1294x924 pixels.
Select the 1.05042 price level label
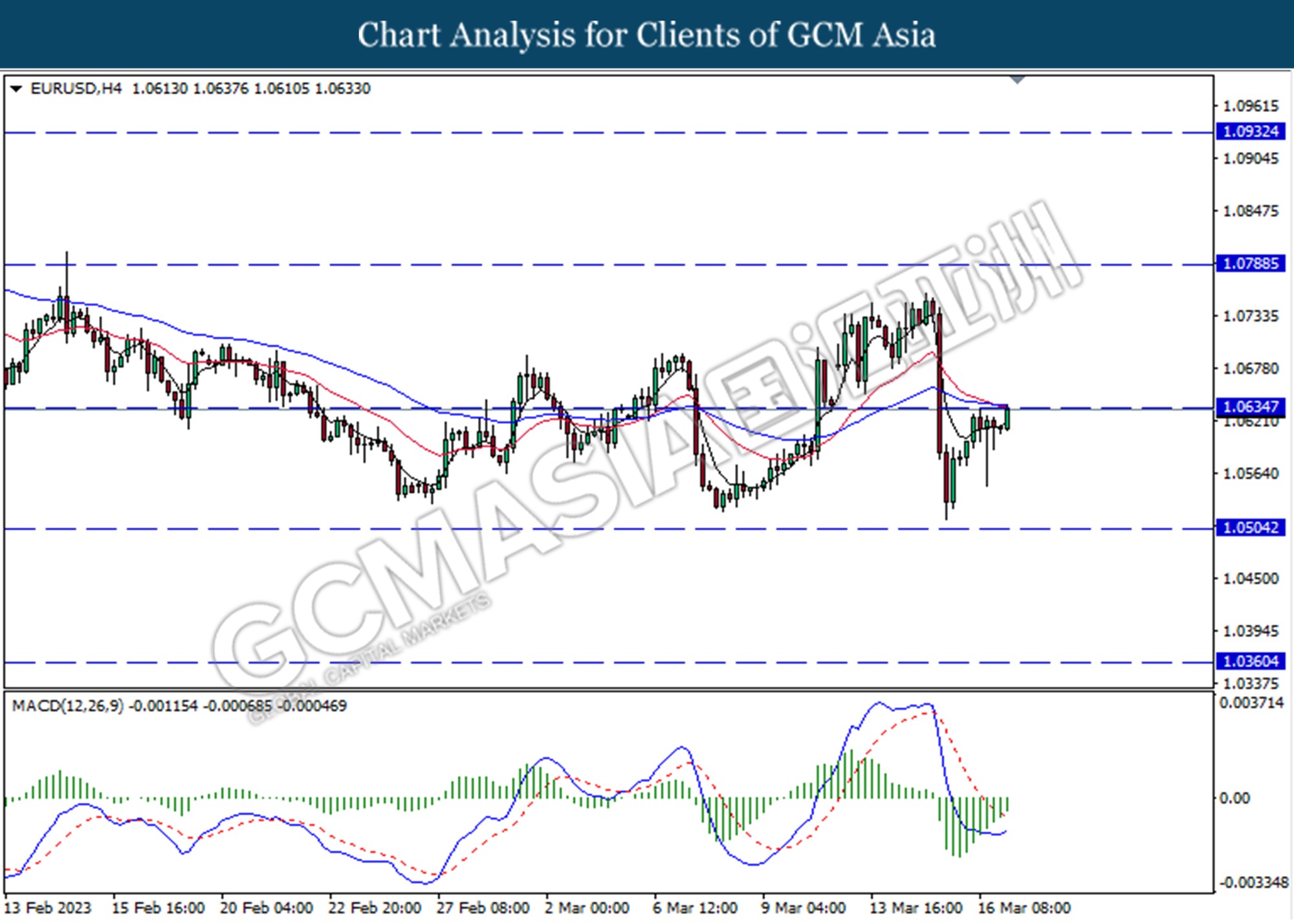point(1251,527)
